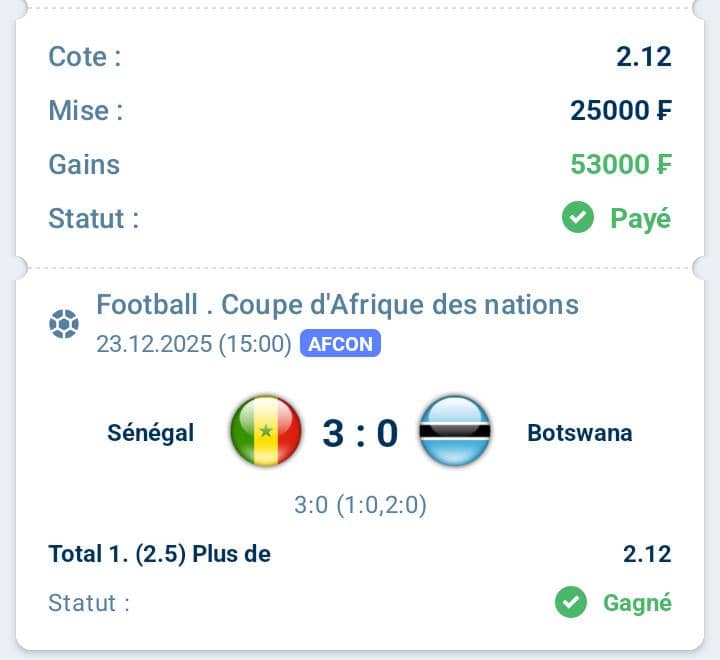Click the Total 1. (2.5) Plus de bet
The height and width of the screenshot is (660, 720).
pyautogui.click(x=160, y=554)
